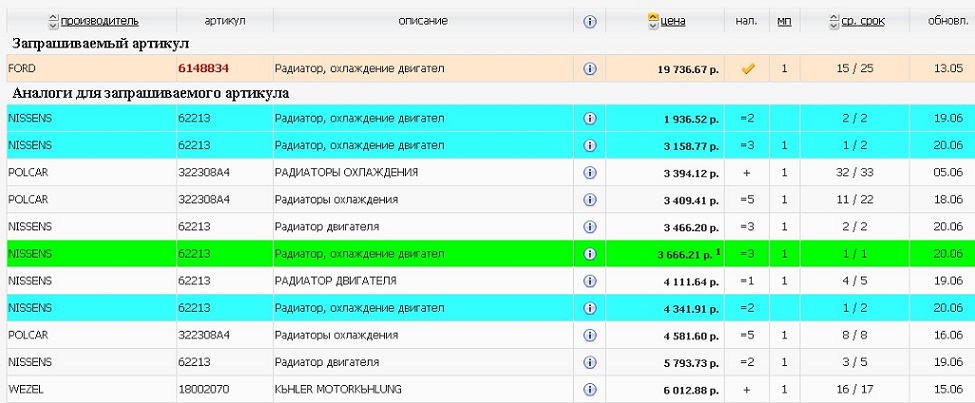
Task: Open the red article number 6148834
Action: click(x=203, y=68)
